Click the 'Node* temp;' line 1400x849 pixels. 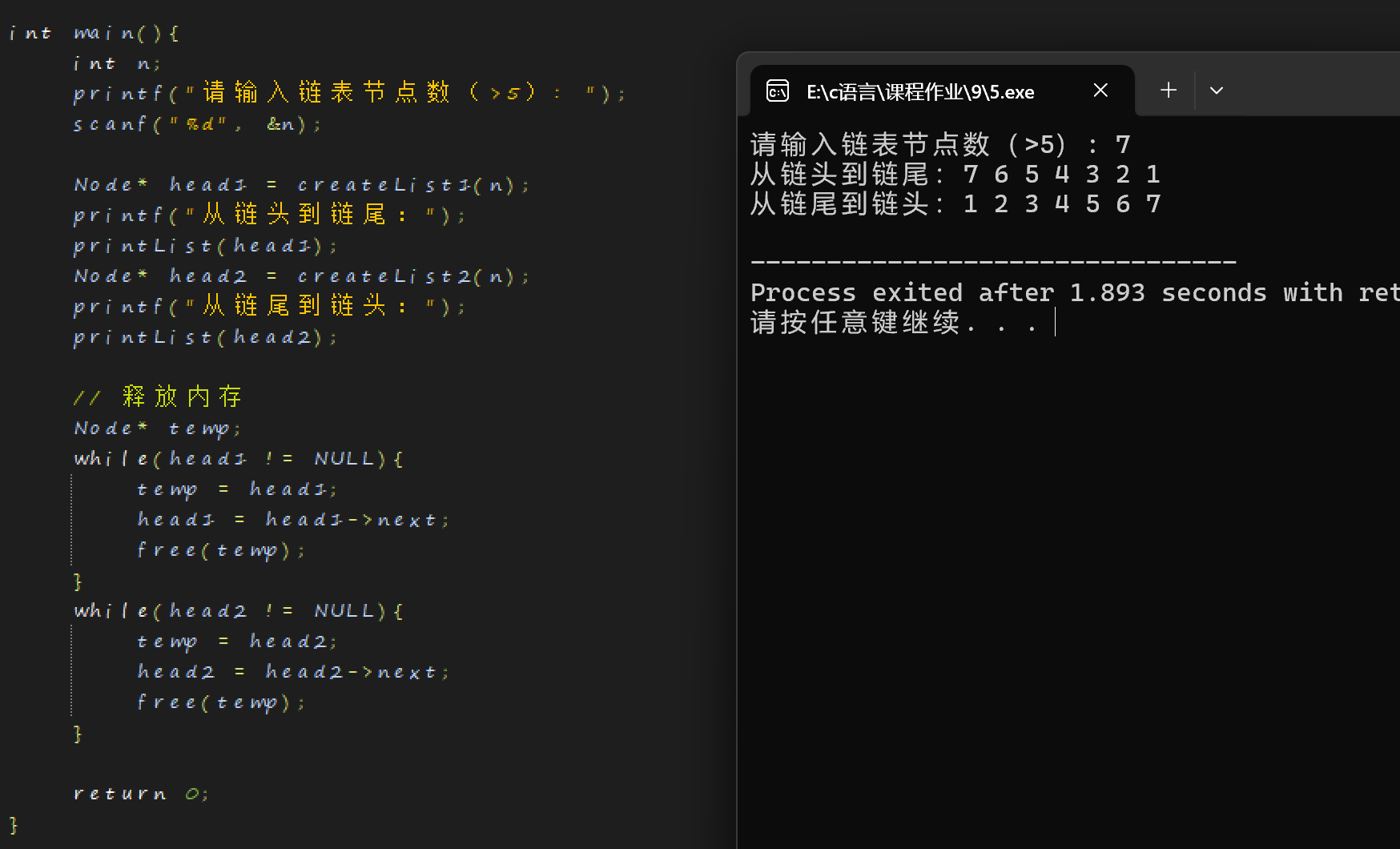tap(157, 429)
